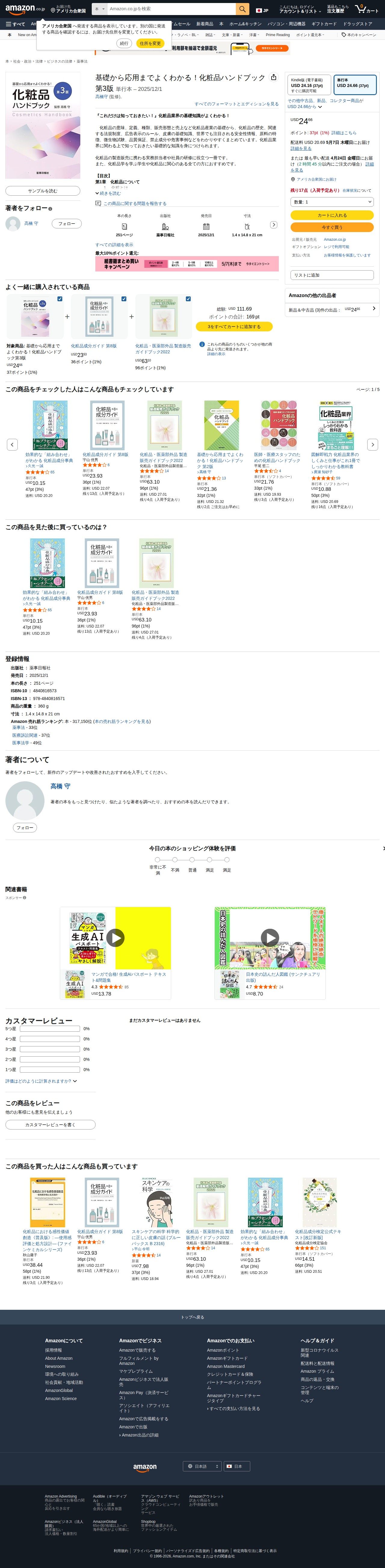Click the share icon beside book title
The width and height of the screenshot is (385, 1568).
coord(273,77)
